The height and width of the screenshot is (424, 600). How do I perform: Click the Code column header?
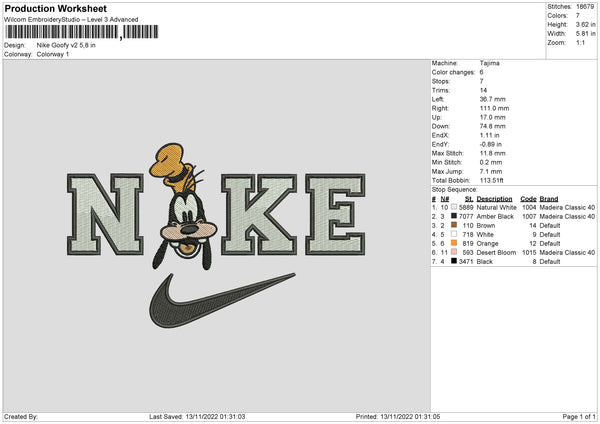528,199
